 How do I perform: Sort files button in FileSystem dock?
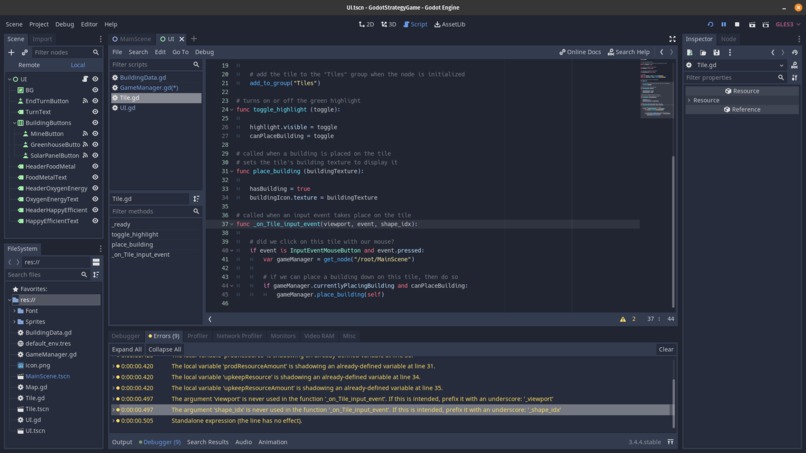96,275
